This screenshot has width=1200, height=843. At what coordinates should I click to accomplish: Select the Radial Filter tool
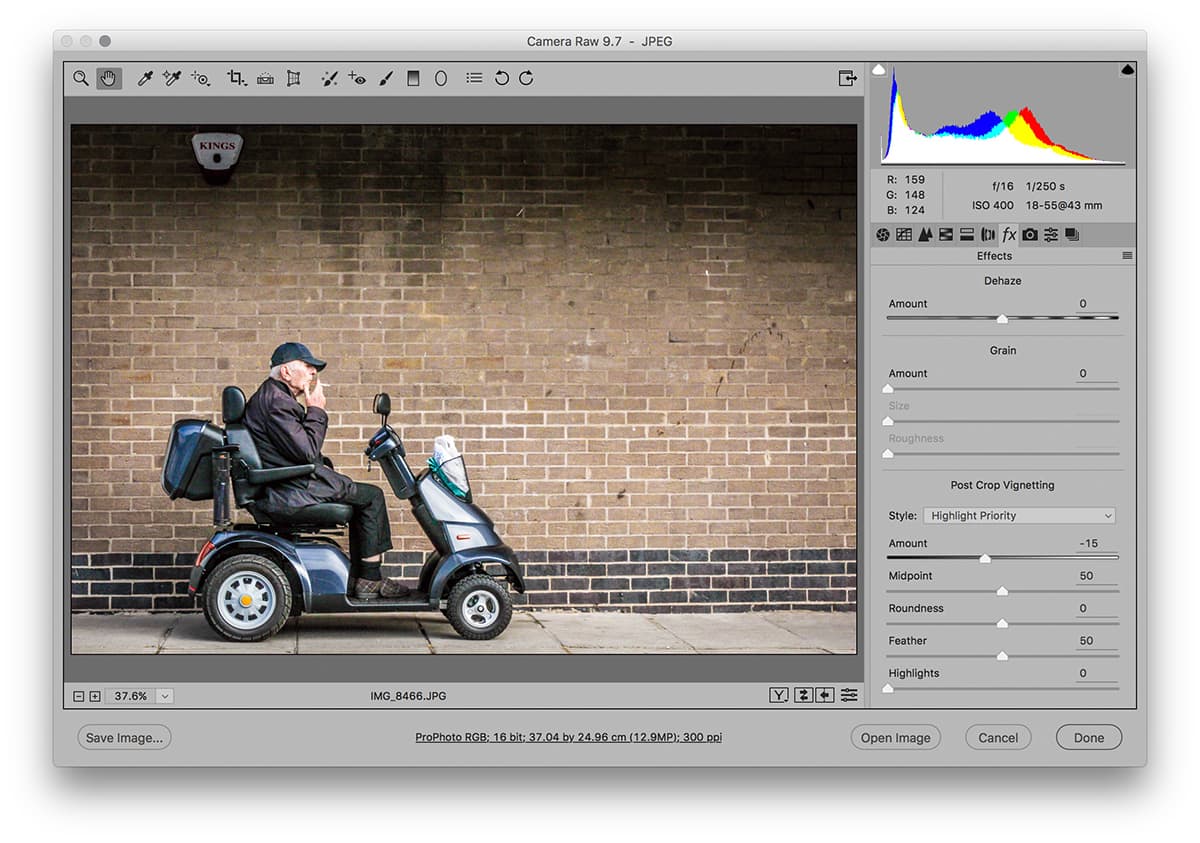[x=441, y=78]
